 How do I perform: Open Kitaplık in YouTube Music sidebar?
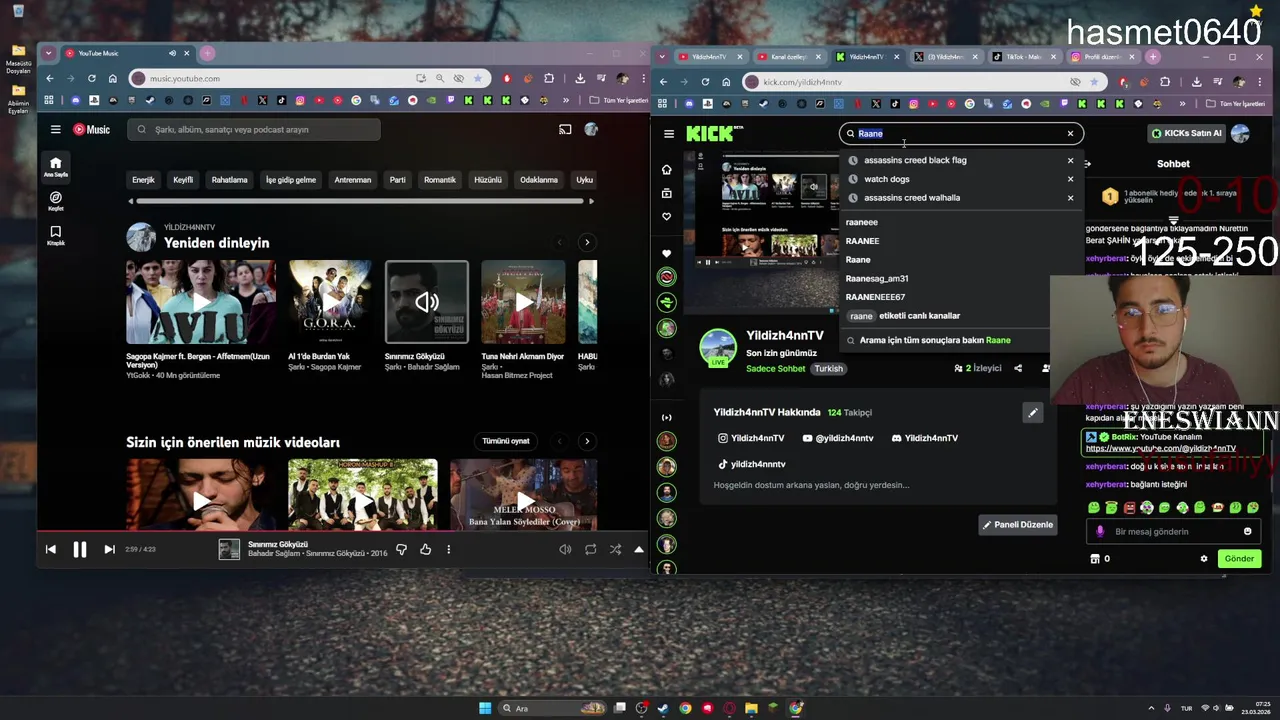coord(56,235)
